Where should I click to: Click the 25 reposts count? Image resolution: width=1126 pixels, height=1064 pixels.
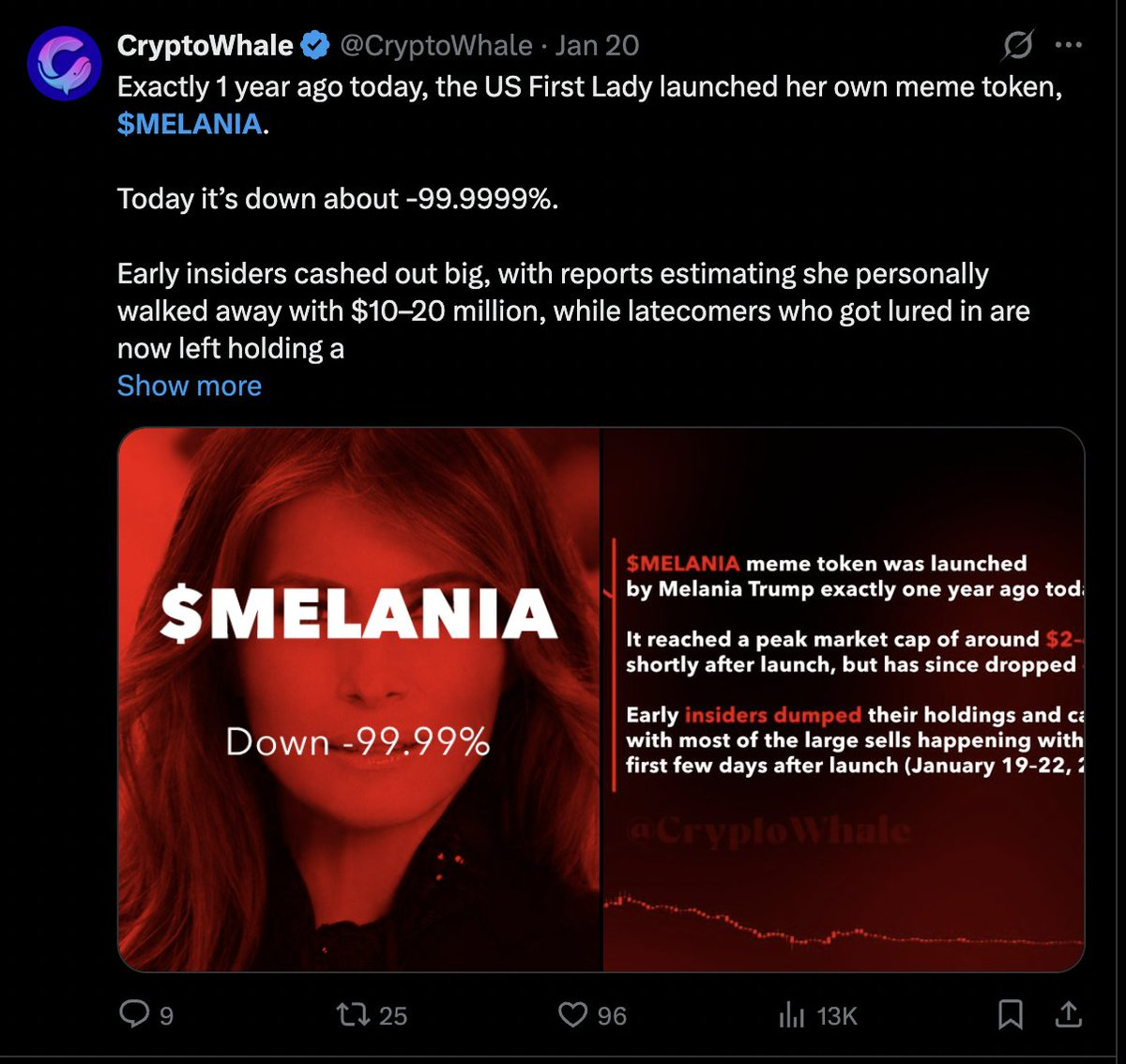click(x=393, y=1015)
